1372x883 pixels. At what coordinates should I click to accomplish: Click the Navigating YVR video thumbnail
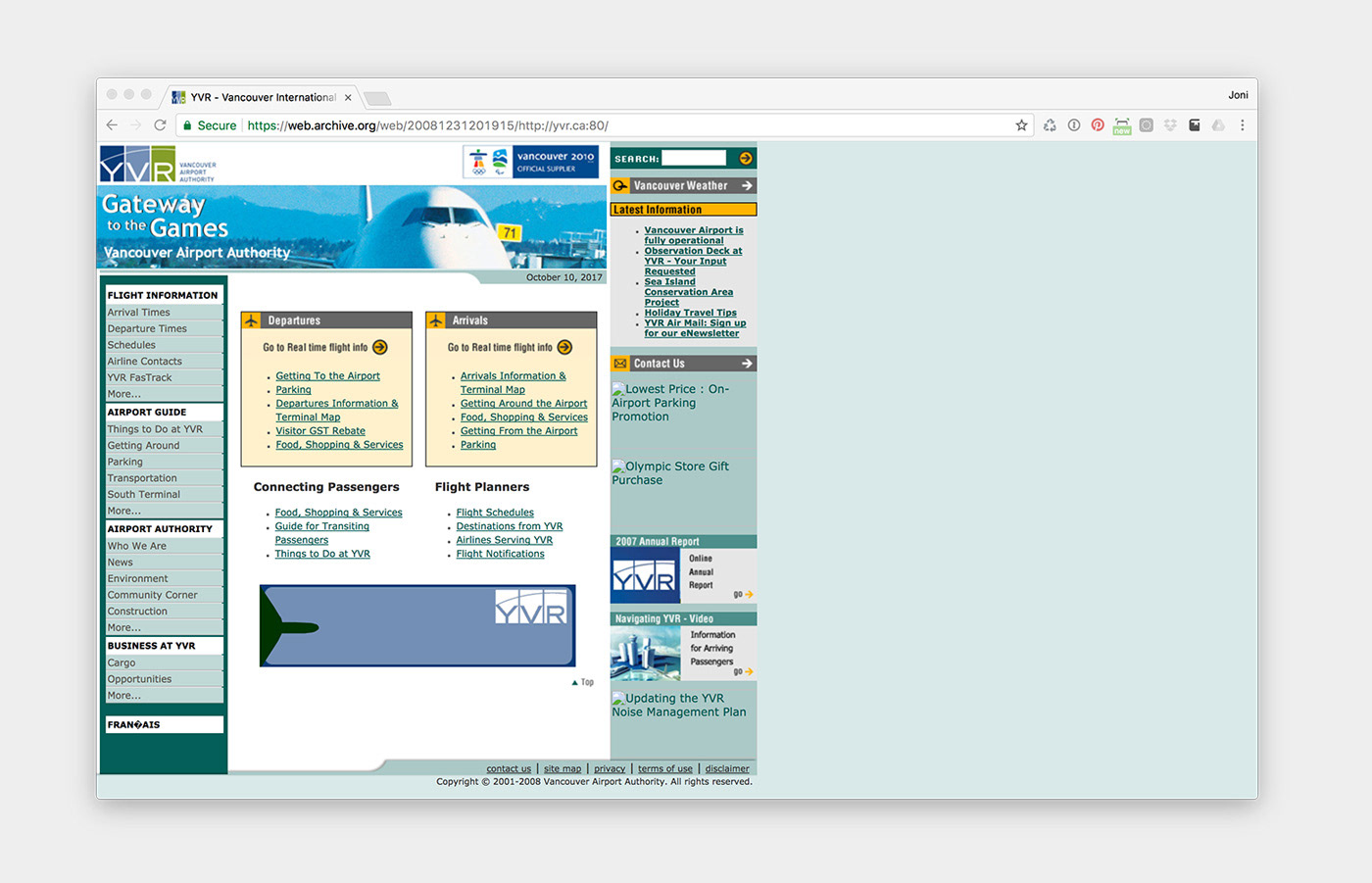(x=644, y=654)
